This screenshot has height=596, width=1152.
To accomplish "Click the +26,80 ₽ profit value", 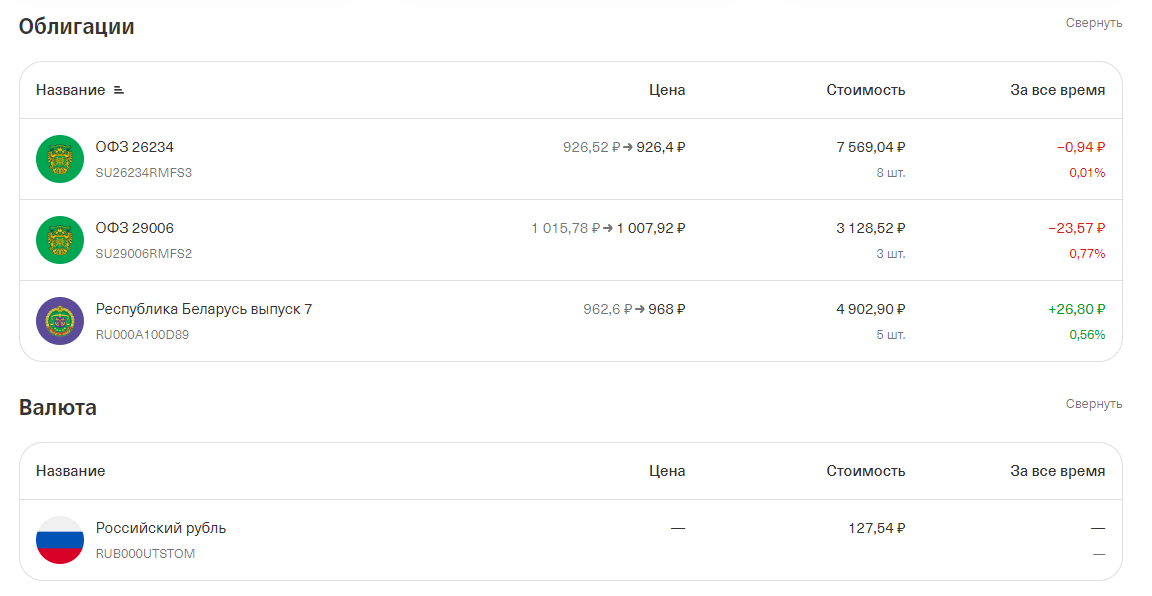I will pyautogui.click(x=1076, y=309).
